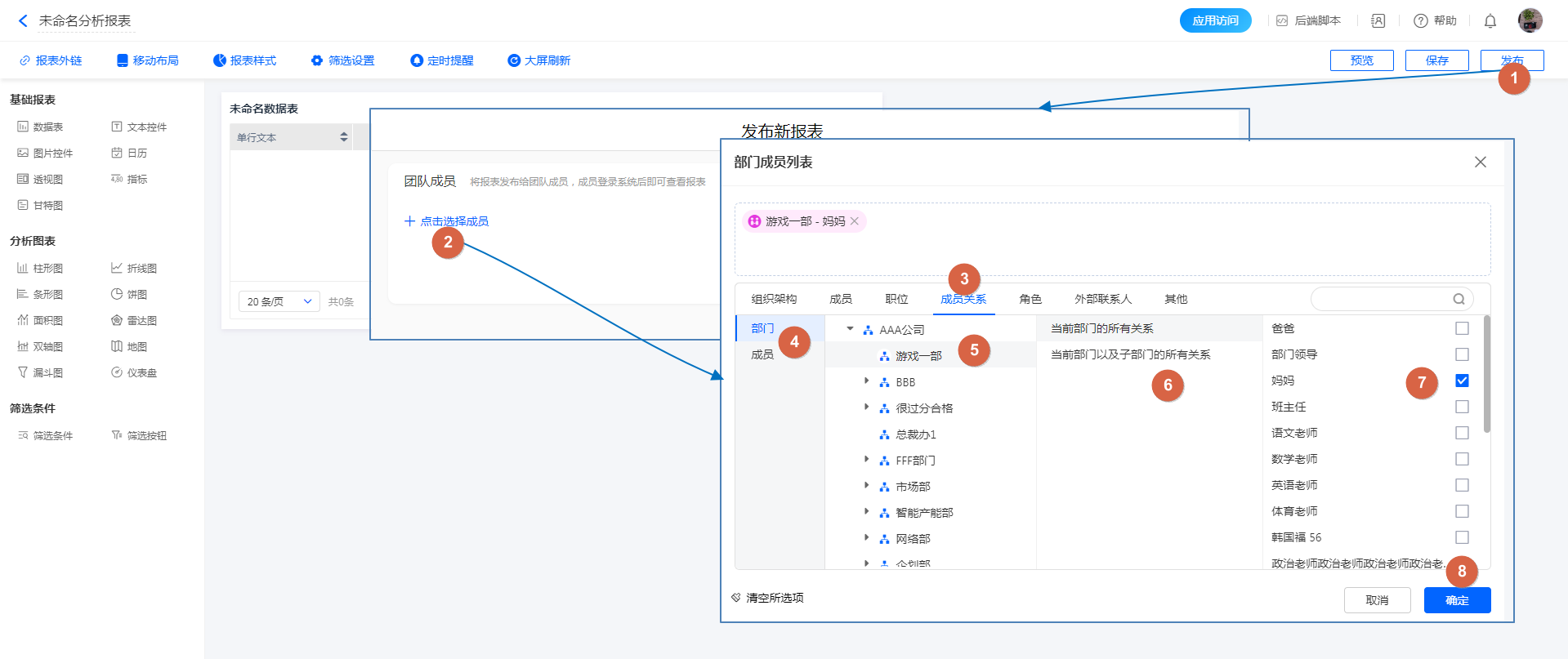
Task: Click the member search input field
Action: (x=1381, y=299)
